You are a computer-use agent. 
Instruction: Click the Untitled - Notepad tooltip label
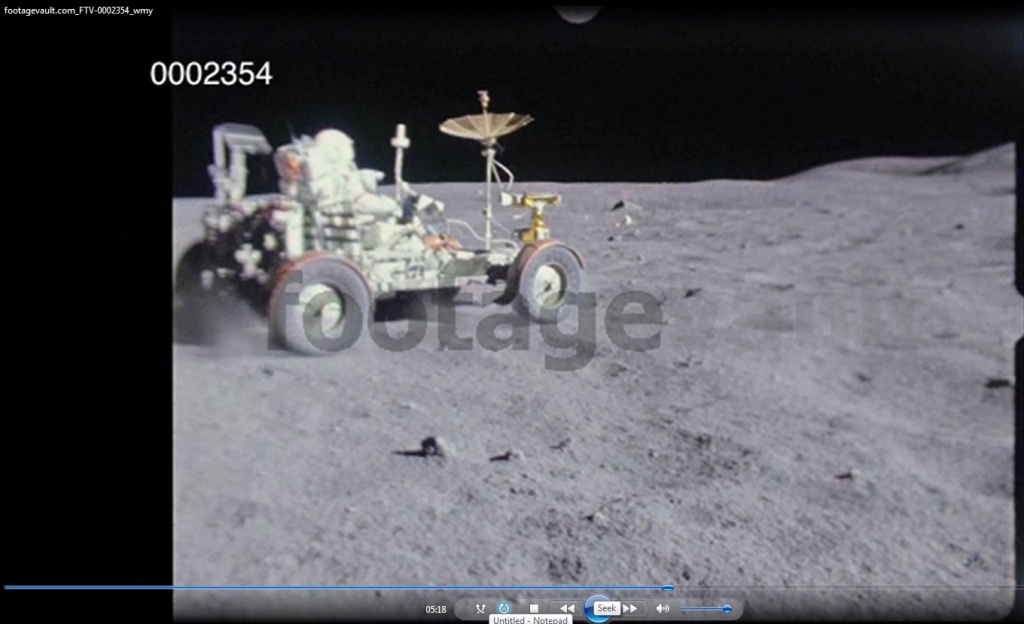(x=530, y=620)
